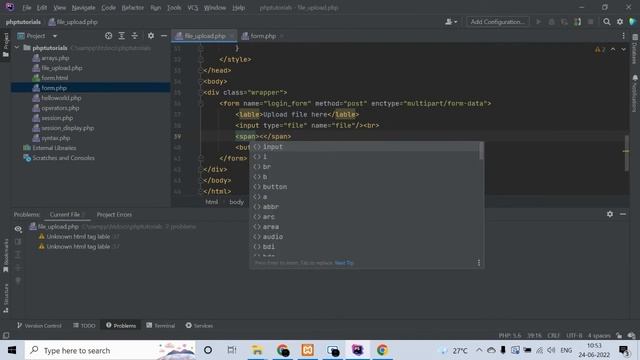Screen dimensions: 640x360
Task: Select session.php in project tree
Action: (x=57, y=118)
